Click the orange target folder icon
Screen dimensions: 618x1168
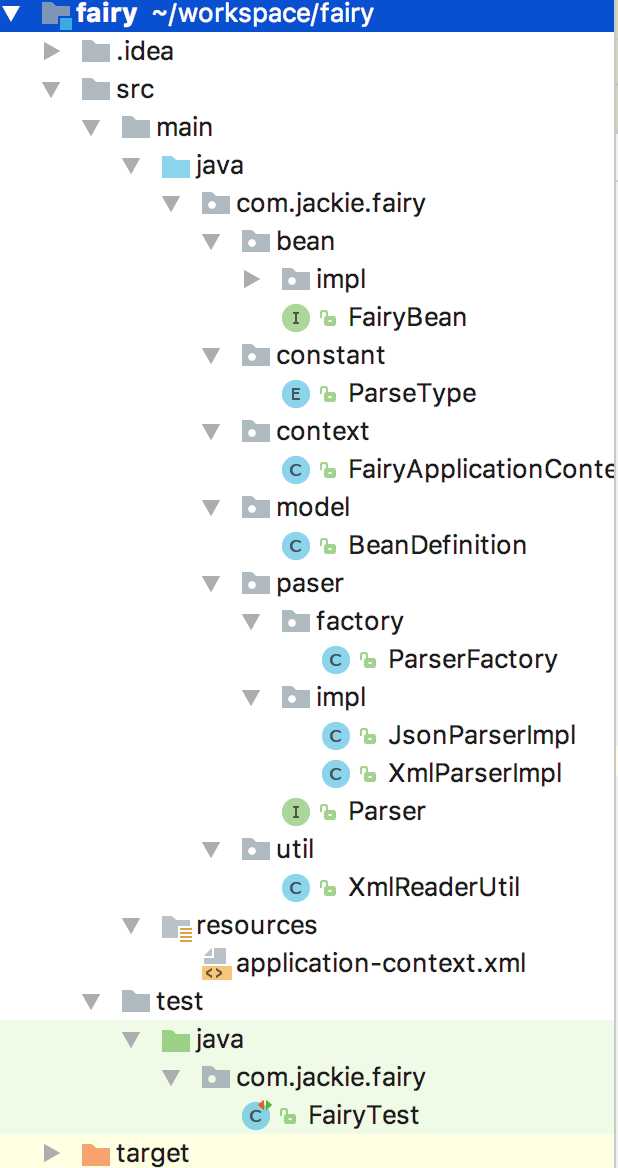click(x=95, y=1154)
